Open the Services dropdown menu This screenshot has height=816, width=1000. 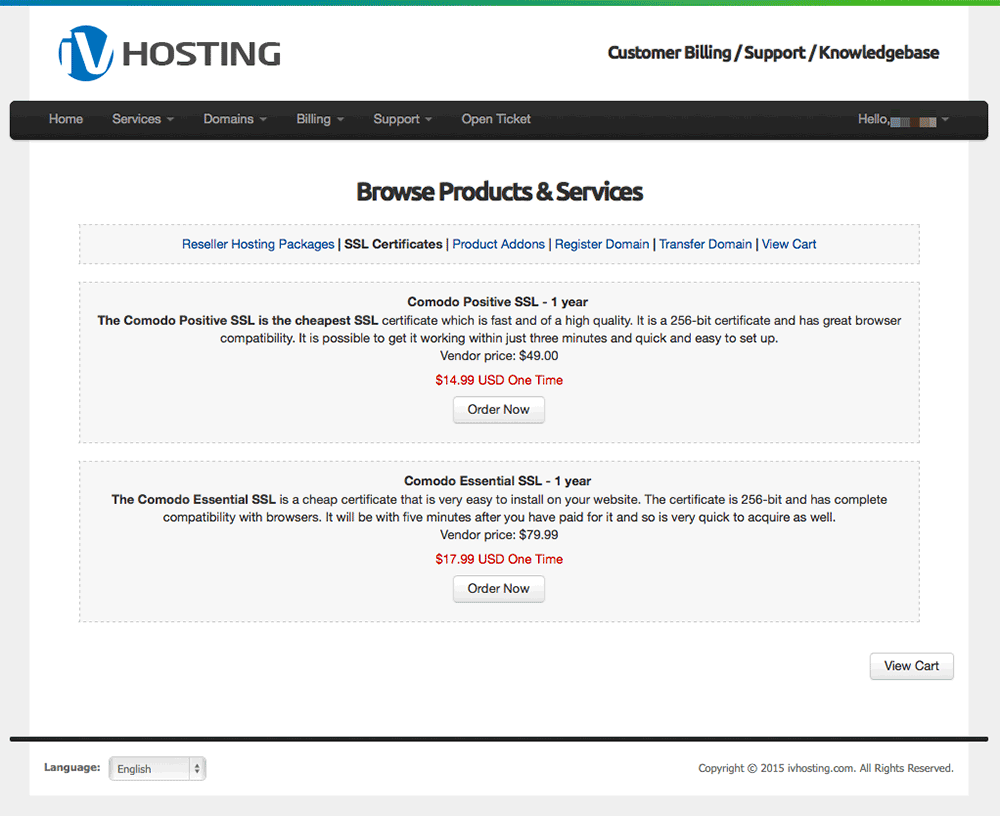coord(143,119)
